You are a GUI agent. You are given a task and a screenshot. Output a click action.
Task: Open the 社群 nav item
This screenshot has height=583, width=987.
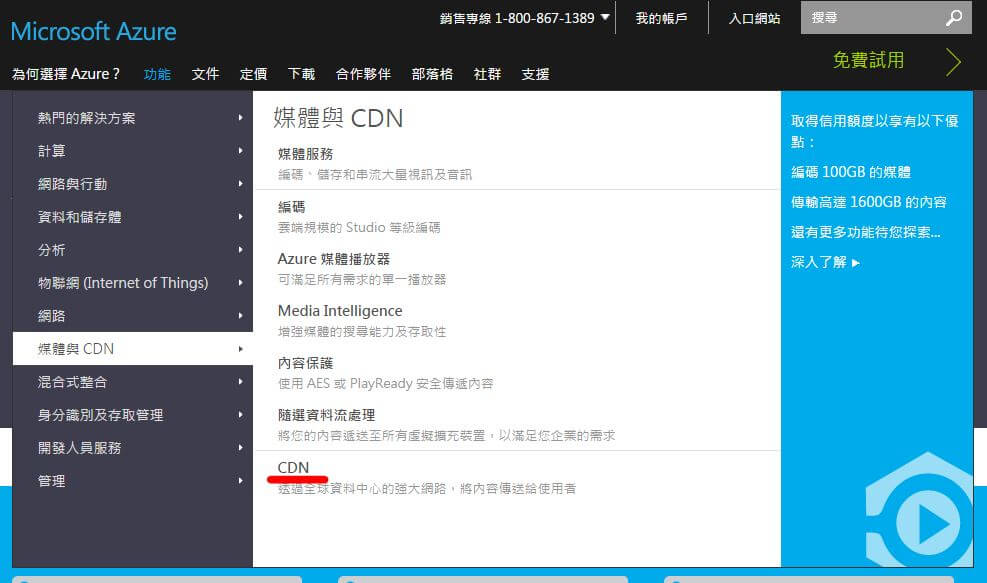pos(487,74)
